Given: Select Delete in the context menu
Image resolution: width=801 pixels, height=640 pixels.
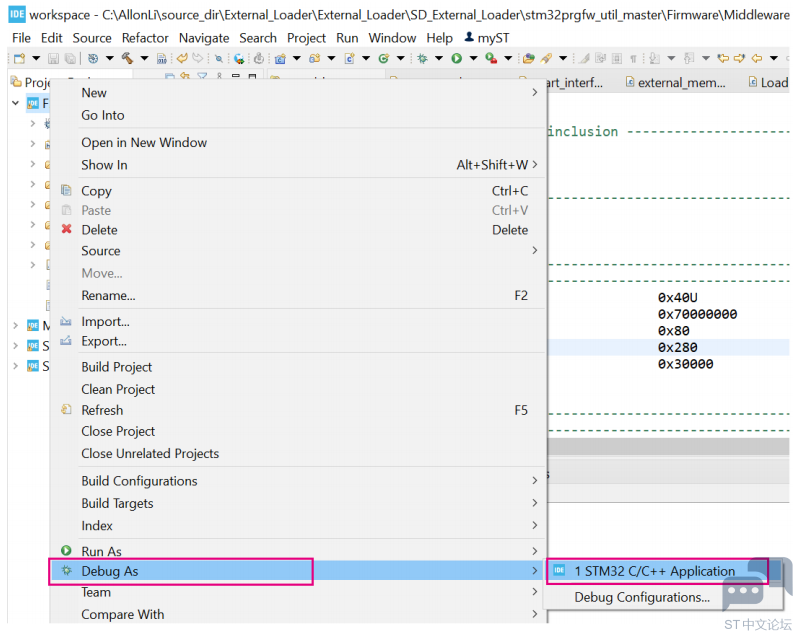Looking at the screenshot, I should point(99,230).
